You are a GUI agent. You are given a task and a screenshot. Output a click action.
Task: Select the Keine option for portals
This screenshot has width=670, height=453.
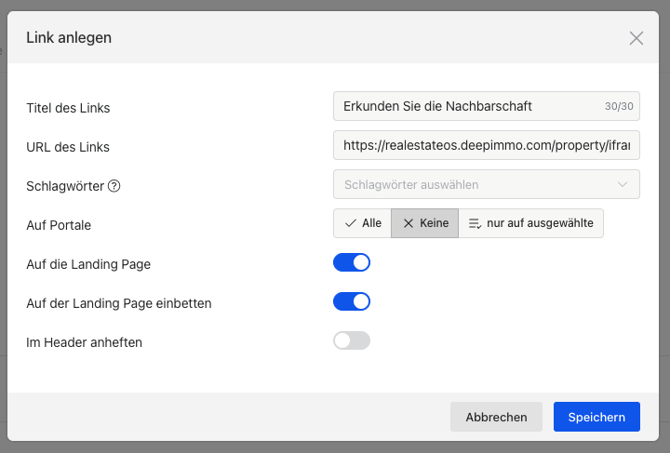pos(425,223)
